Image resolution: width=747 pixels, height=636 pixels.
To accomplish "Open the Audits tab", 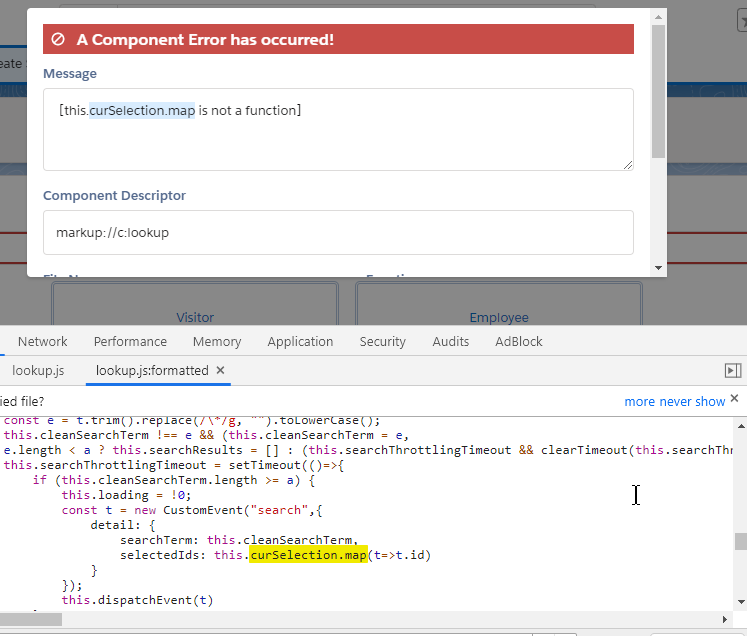I will click(x=451, y=342).
